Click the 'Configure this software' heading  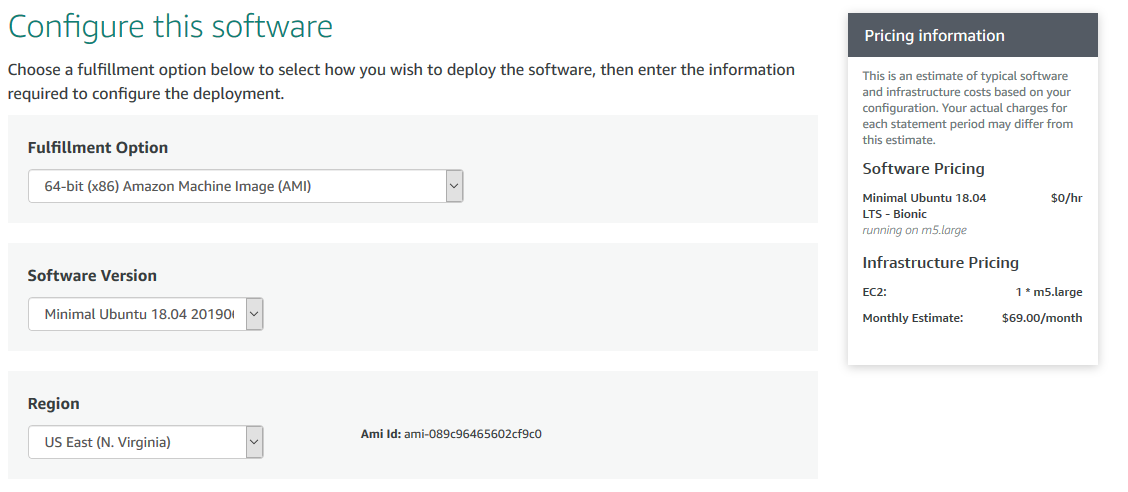tap(170, 27)
